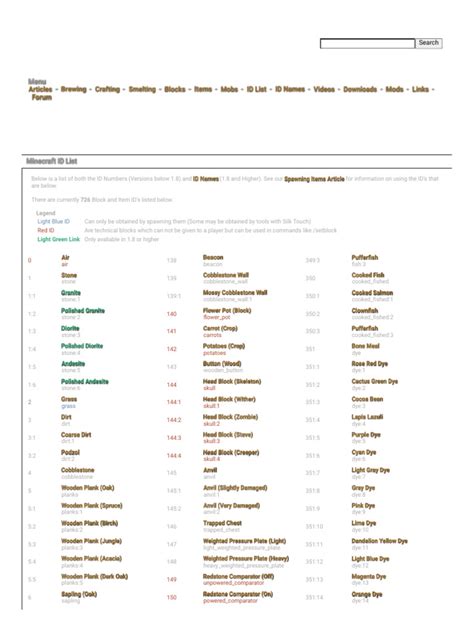Click the Beacon item link

coord(213,258)
